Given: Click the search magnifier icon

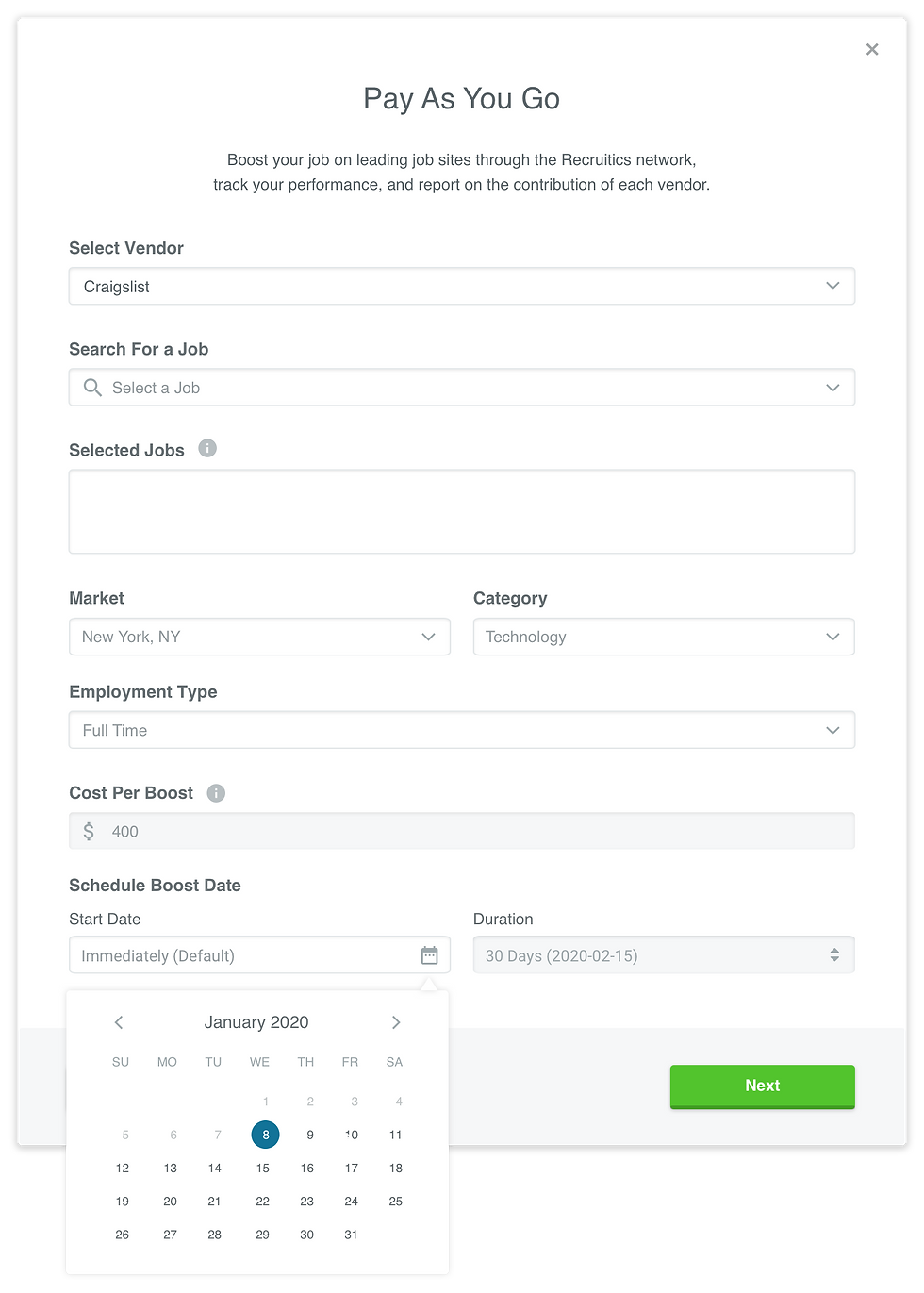Looking at the screenshot, I should point(92,388).
